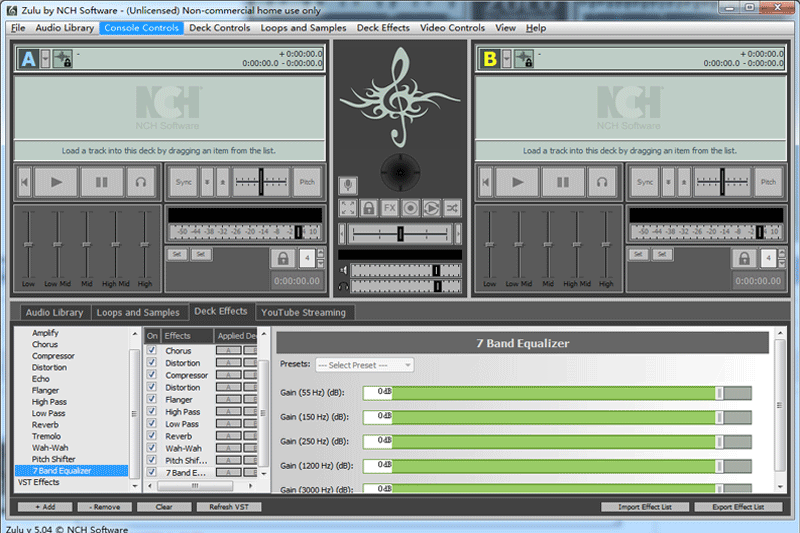Uncheck the Chorus effect checkbox

click(152, 350)
